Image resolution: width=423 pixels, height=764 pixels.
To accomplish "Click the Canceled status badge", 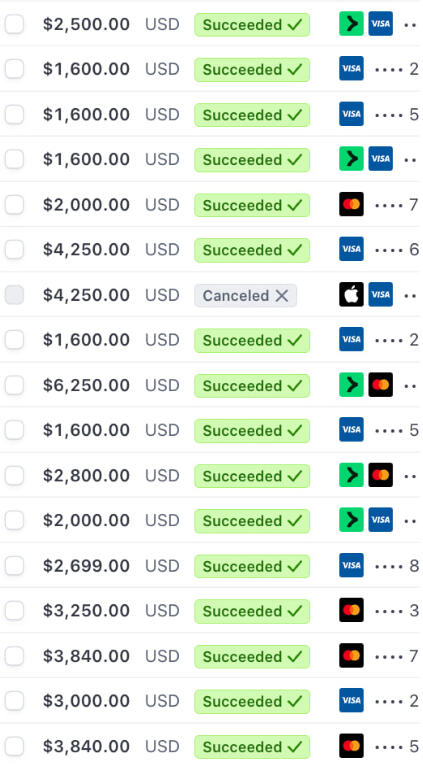I will (246, 295).
